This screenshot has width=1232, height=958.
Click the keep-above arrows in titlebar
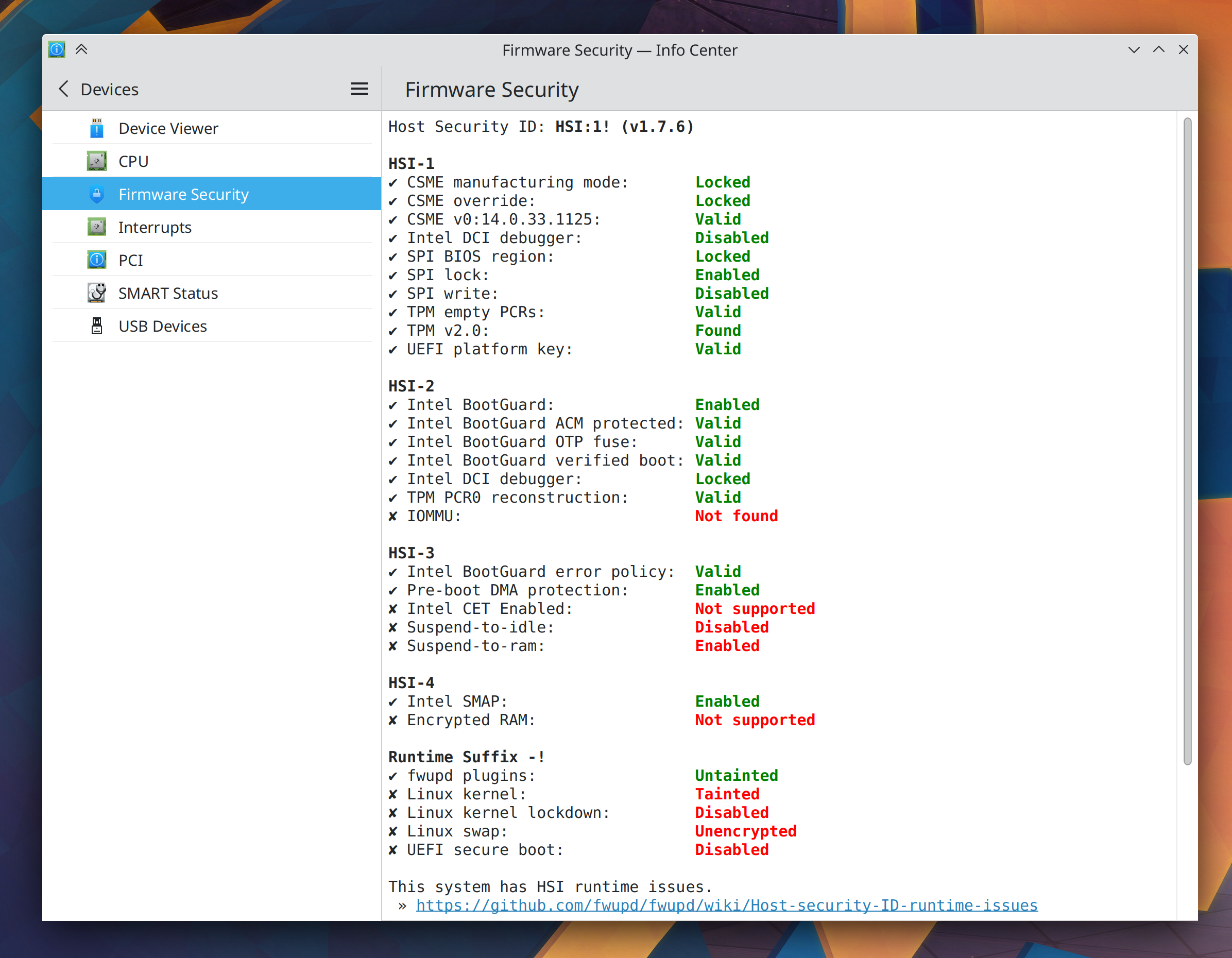[x=82, y=49]
